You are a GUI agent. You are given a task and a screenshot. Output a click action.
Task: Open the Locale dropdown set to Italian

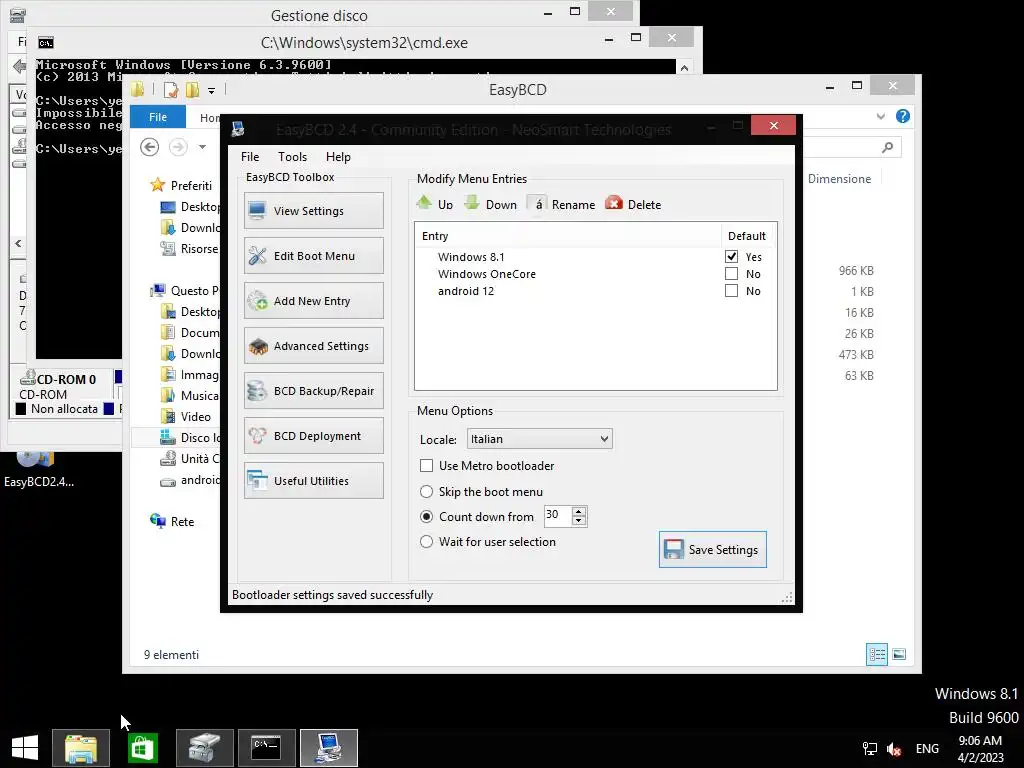539,439
